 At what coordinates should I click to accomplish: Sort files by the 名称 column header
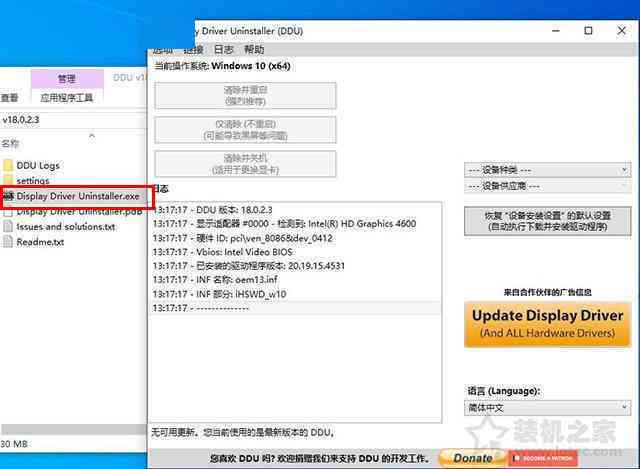click(x=10, y=143)
